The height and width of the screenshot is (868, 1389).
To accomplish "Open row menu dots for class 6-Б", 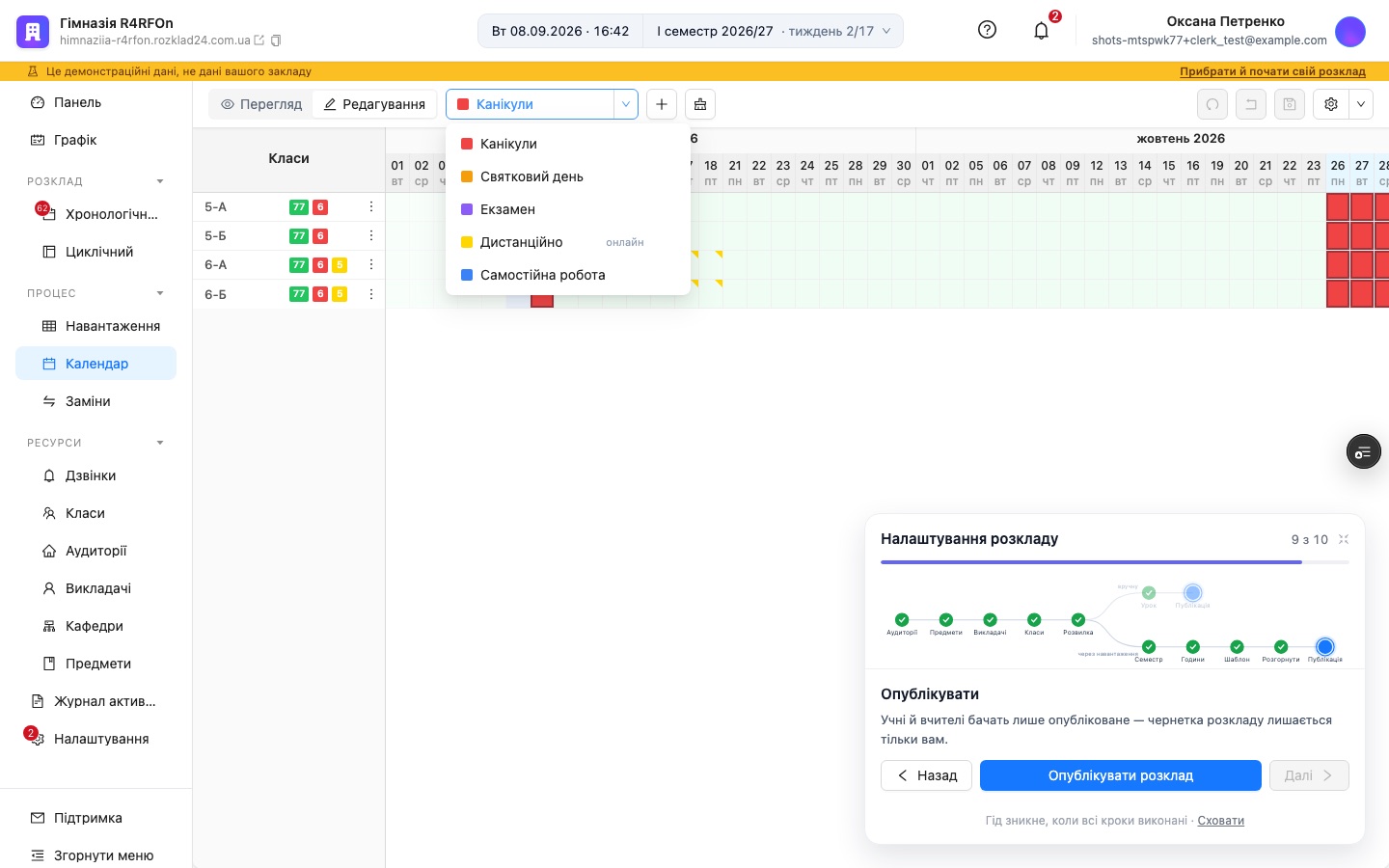I will 371,293.
